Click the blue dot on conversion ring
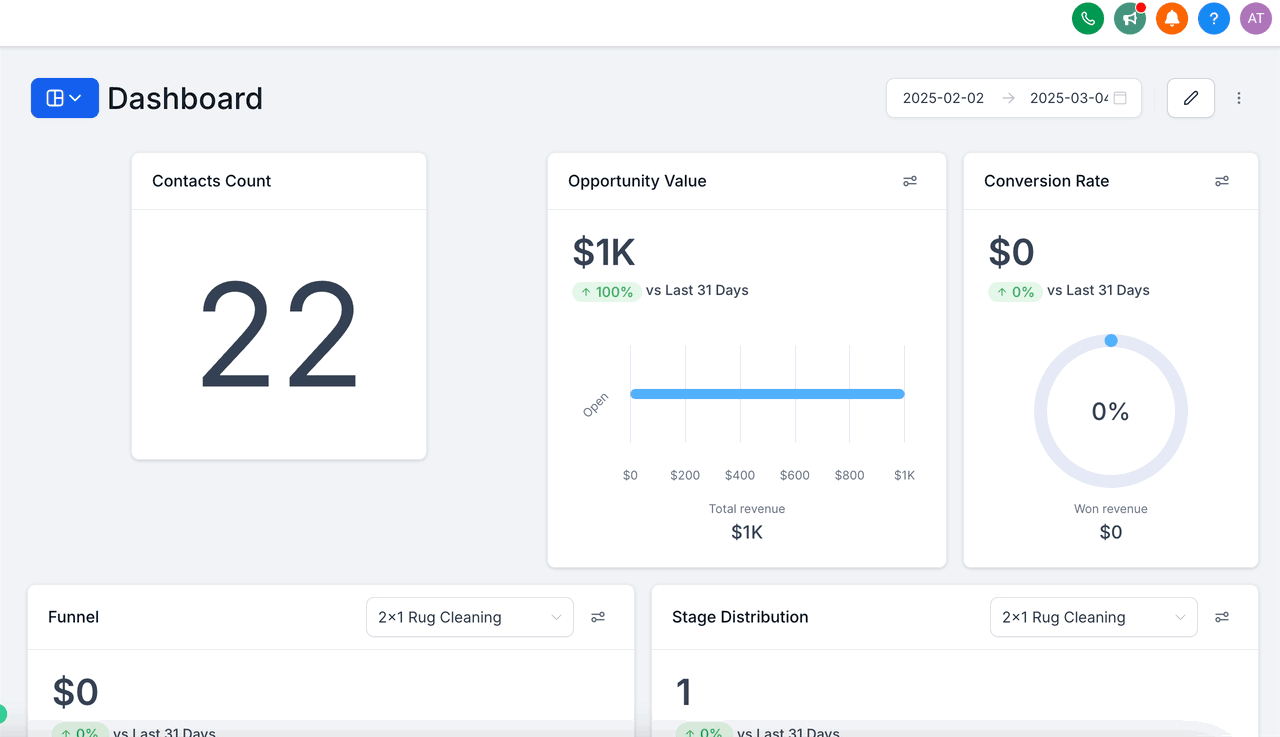This screenshot has height=737, width=1280. [1111, 341]
